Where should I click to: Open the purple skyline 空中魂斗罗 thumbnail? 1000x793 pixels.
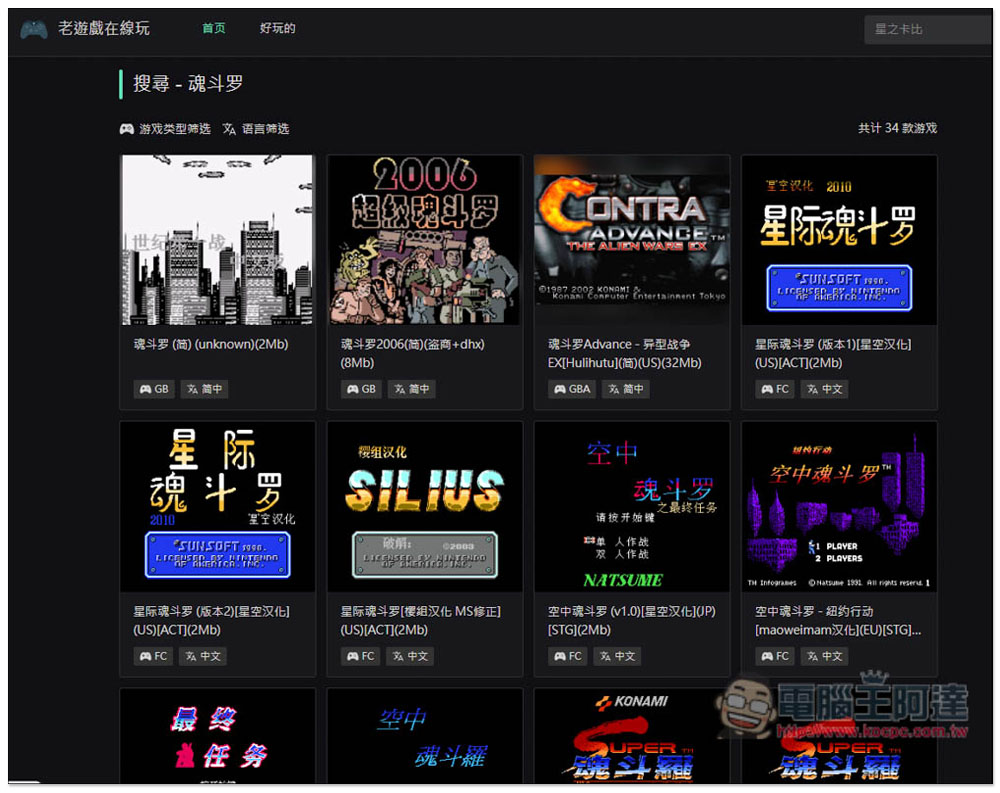click(839, 507)
